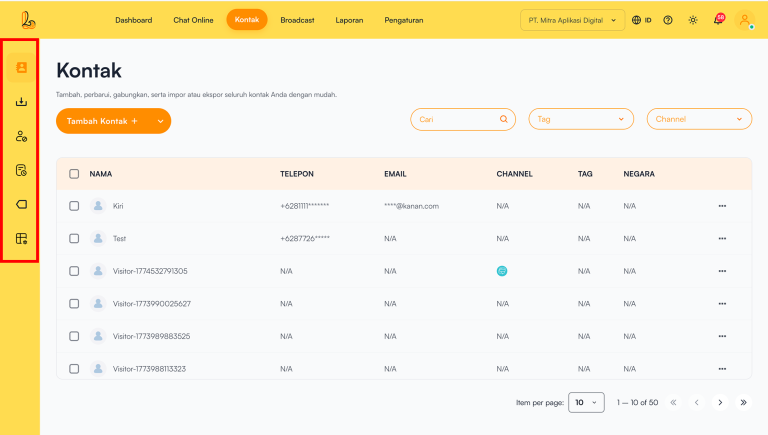The height and width of the screenshot is (435, 768).
Task: Switch to the Broadcast menu
Action: coord(297,20)
